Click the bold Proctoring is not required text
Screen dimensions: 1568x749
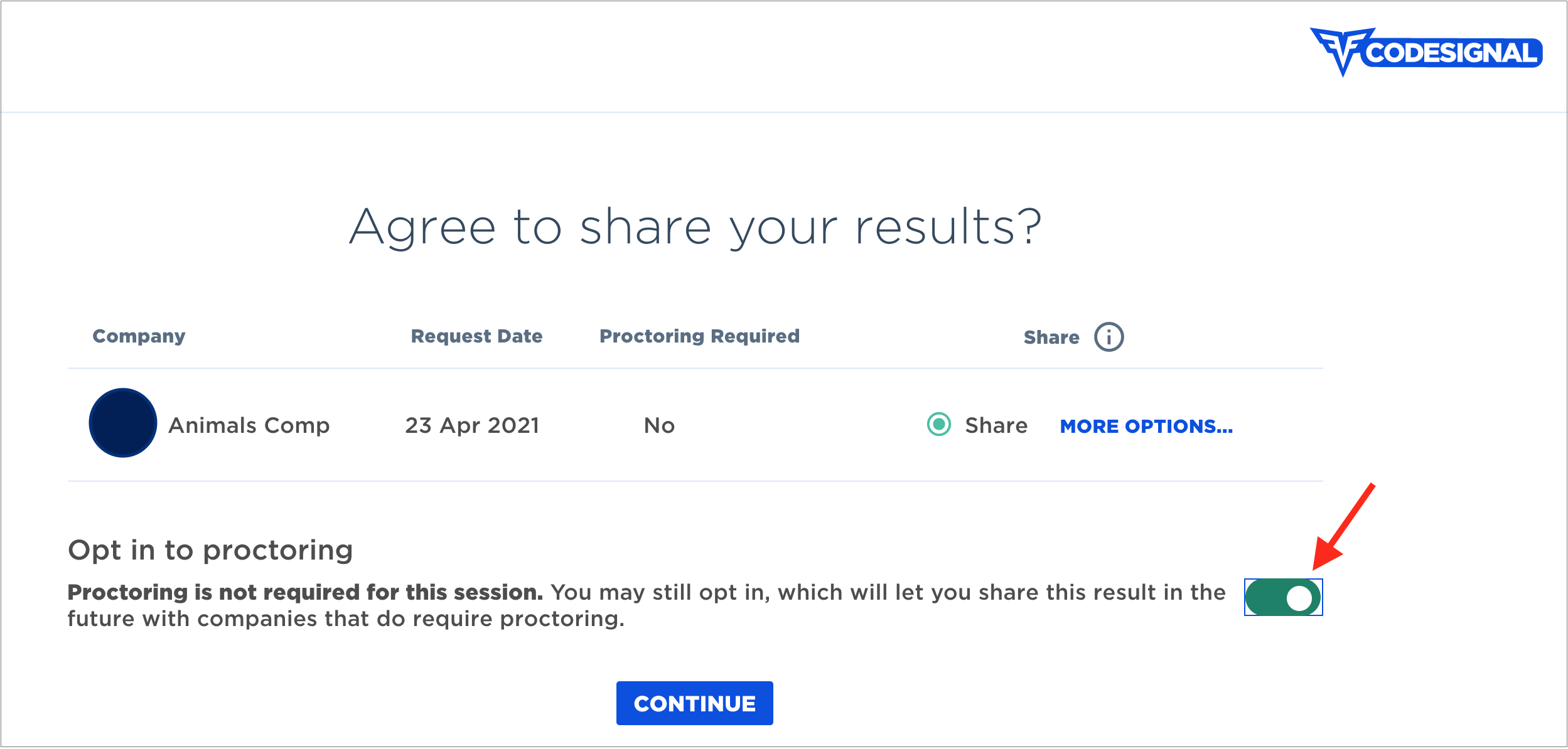tap(305, 592)
